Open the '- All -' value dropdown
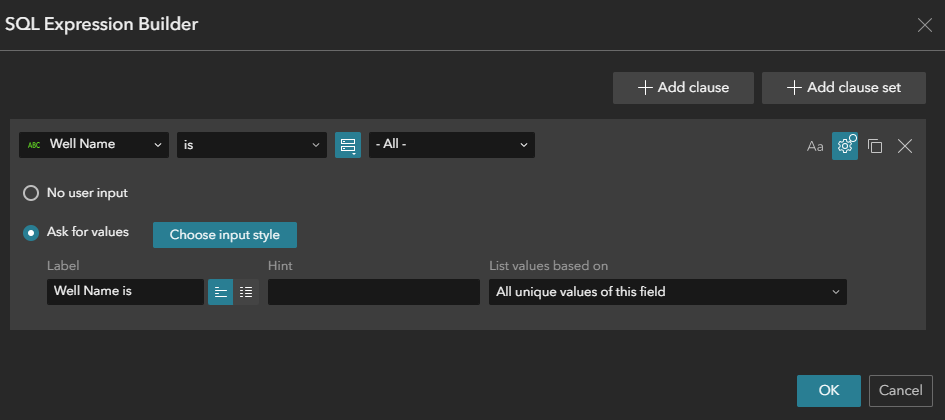The width and height of the screenshot is (945, 420). coord(452,145)
